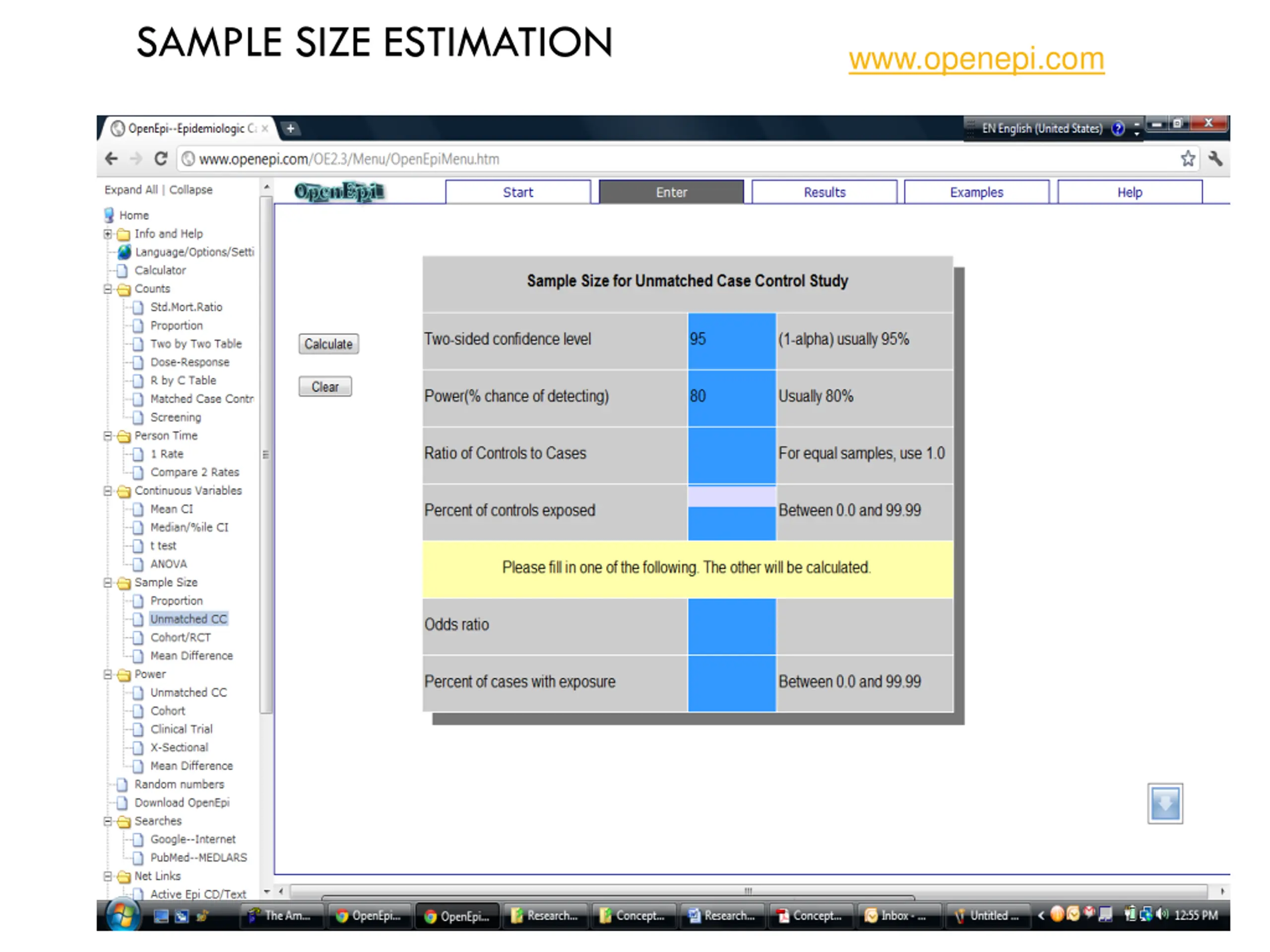Viewport: 1270px width, 952px height.
Task: Click the Collapse link
Action: pos(190,189)
